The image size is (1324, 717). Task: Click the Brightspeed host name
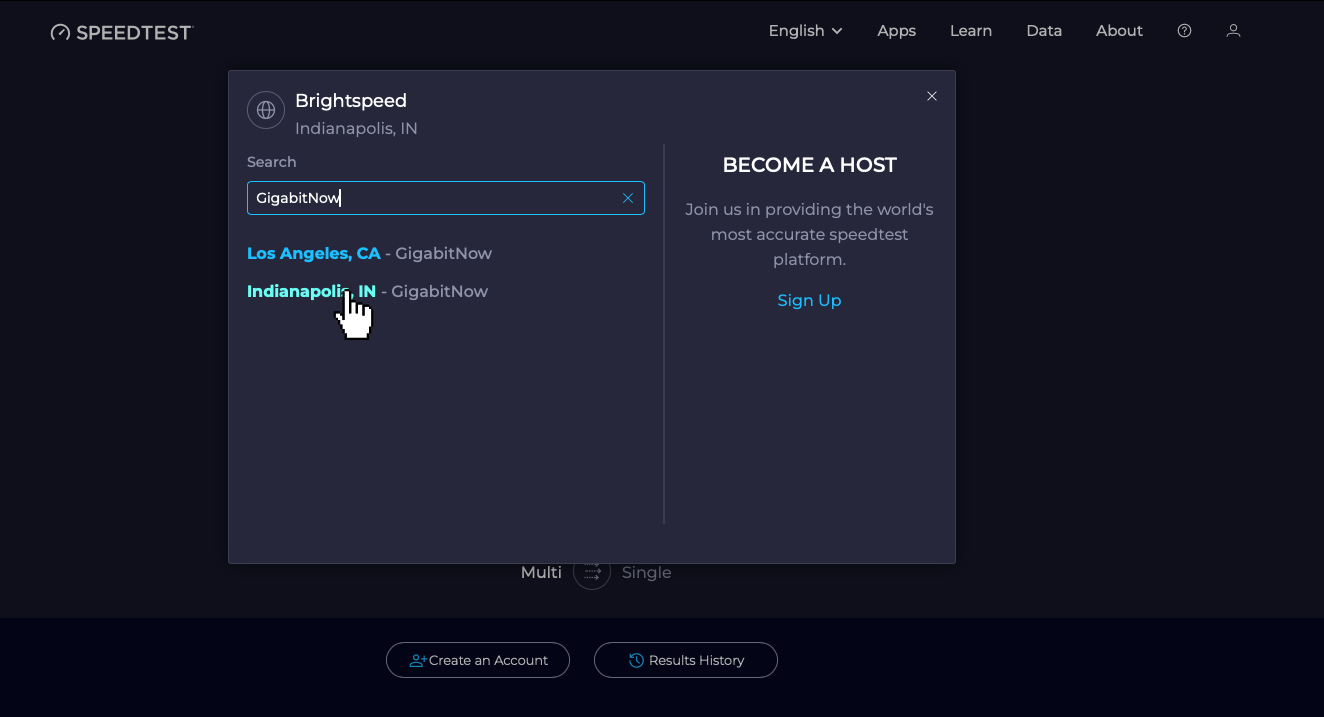pyautogui.click(x=351, y=101)
